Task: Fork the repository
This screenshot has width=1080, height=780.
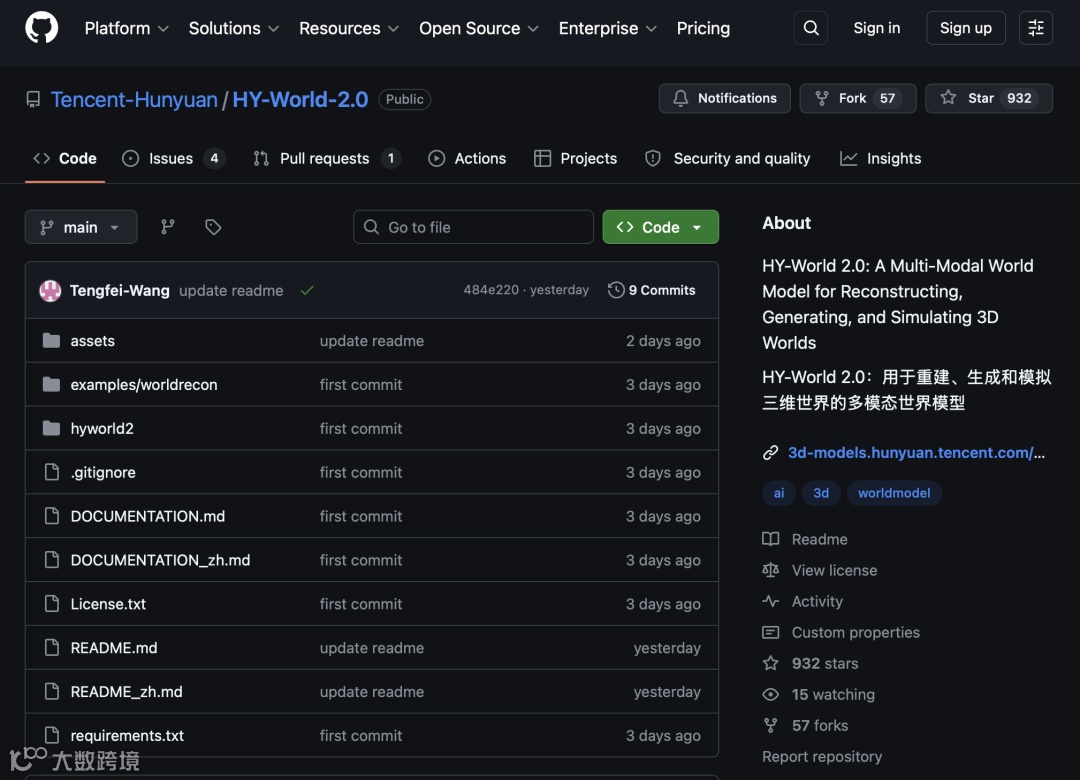Action: pos(858,98)
